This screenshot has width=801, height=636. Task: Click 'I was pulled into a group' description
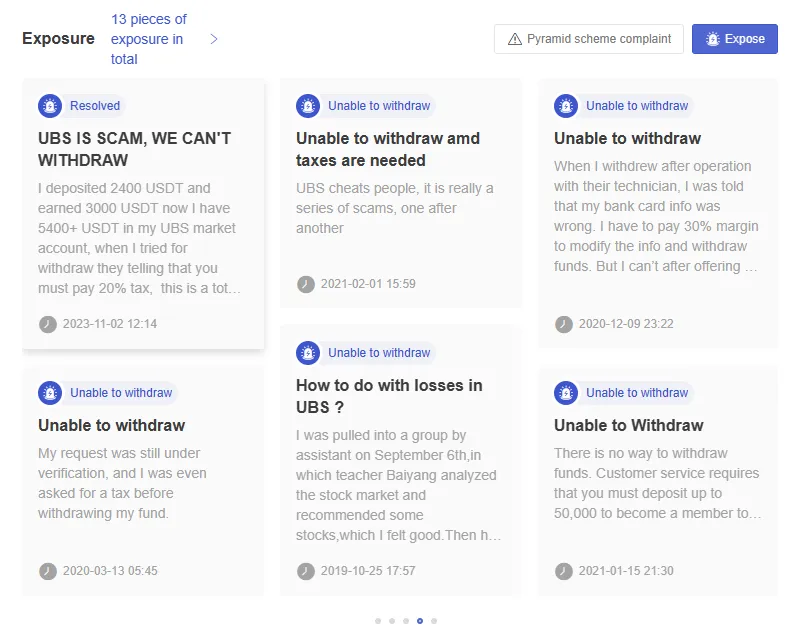(398, 485)
